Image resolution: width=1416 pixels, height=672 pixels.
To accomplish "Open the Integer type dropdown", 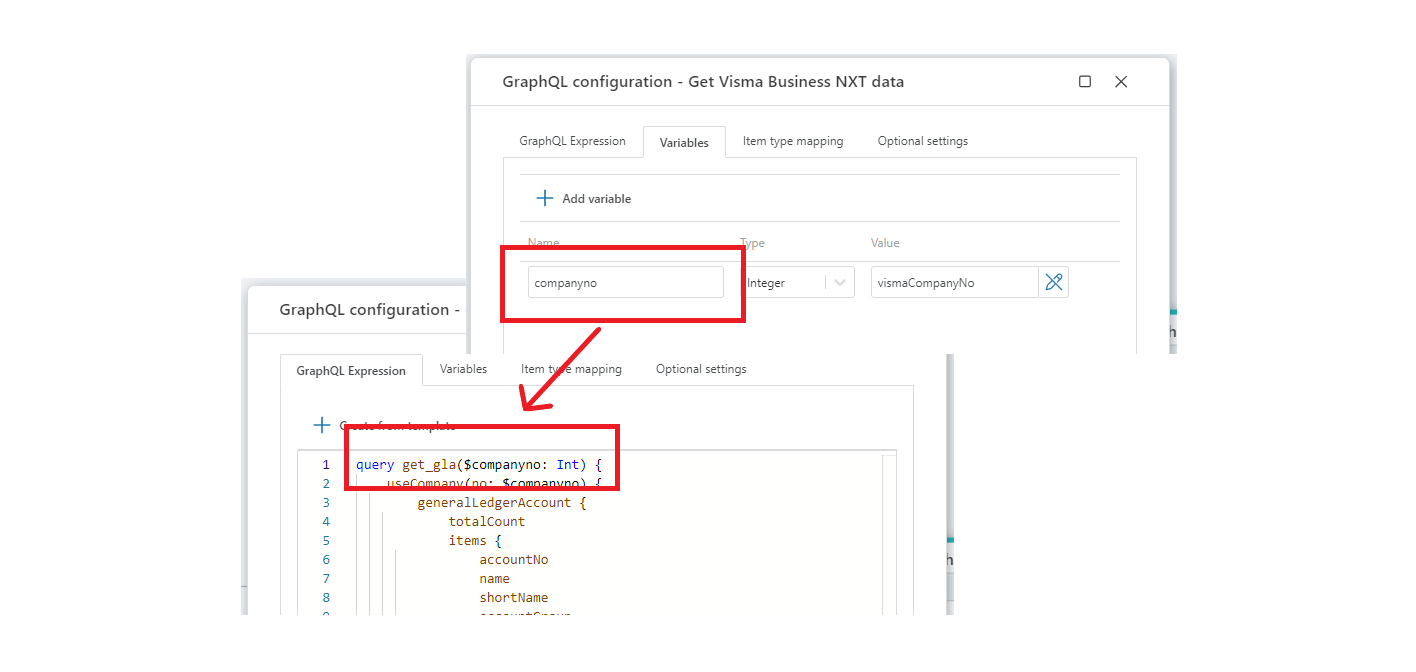I will click(x=797, y=282).
